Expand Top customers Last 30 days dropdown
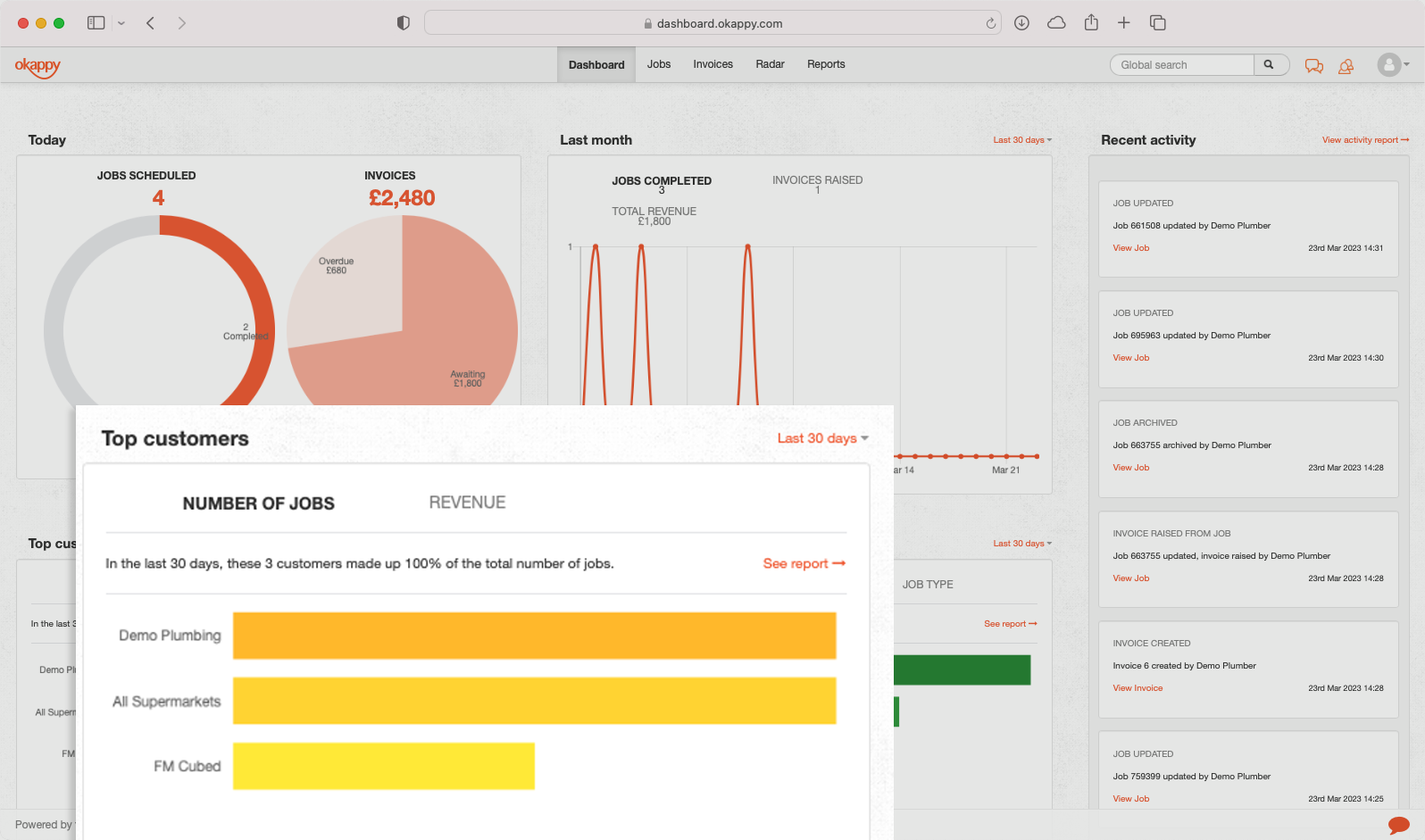Viewport: 1425px width, 840px height. [822, 438]
